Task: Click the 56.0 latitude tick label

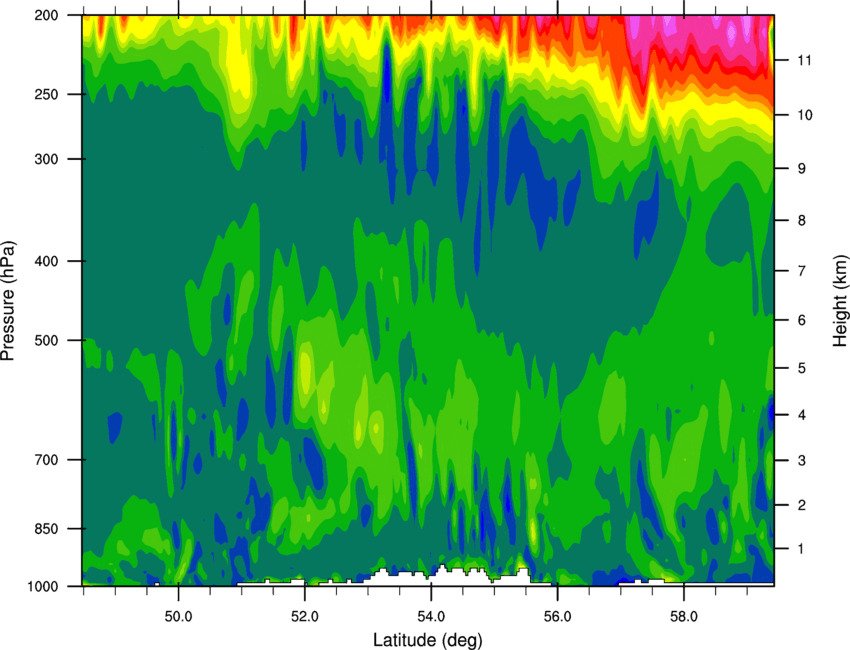Action: [558, 617]
